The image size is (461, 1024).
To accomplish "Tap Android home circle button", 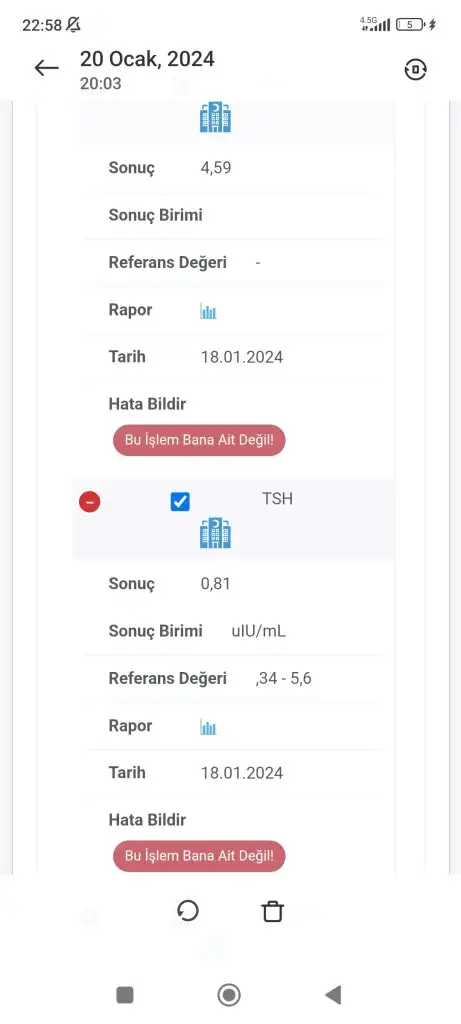I will 229,995.
